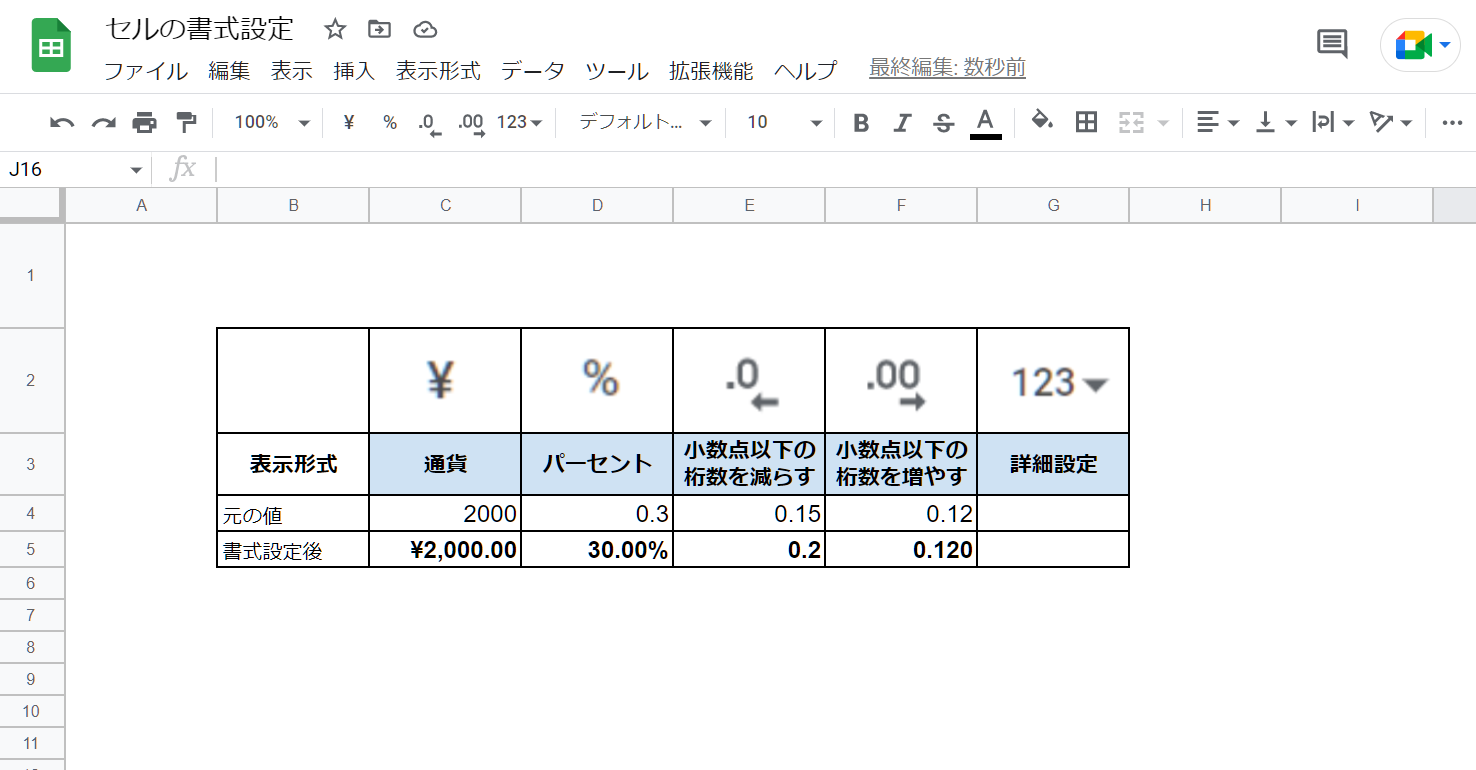1476x770 pixels.
Task: Toggle italic formatting
Action: tap(902, 122)
